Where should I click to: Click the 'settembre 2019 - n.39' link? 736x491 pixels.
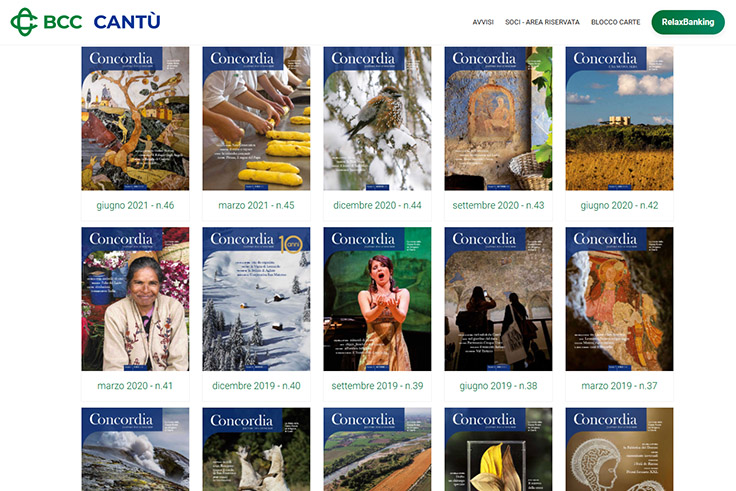pyautogui.click(x=377, y=386)
